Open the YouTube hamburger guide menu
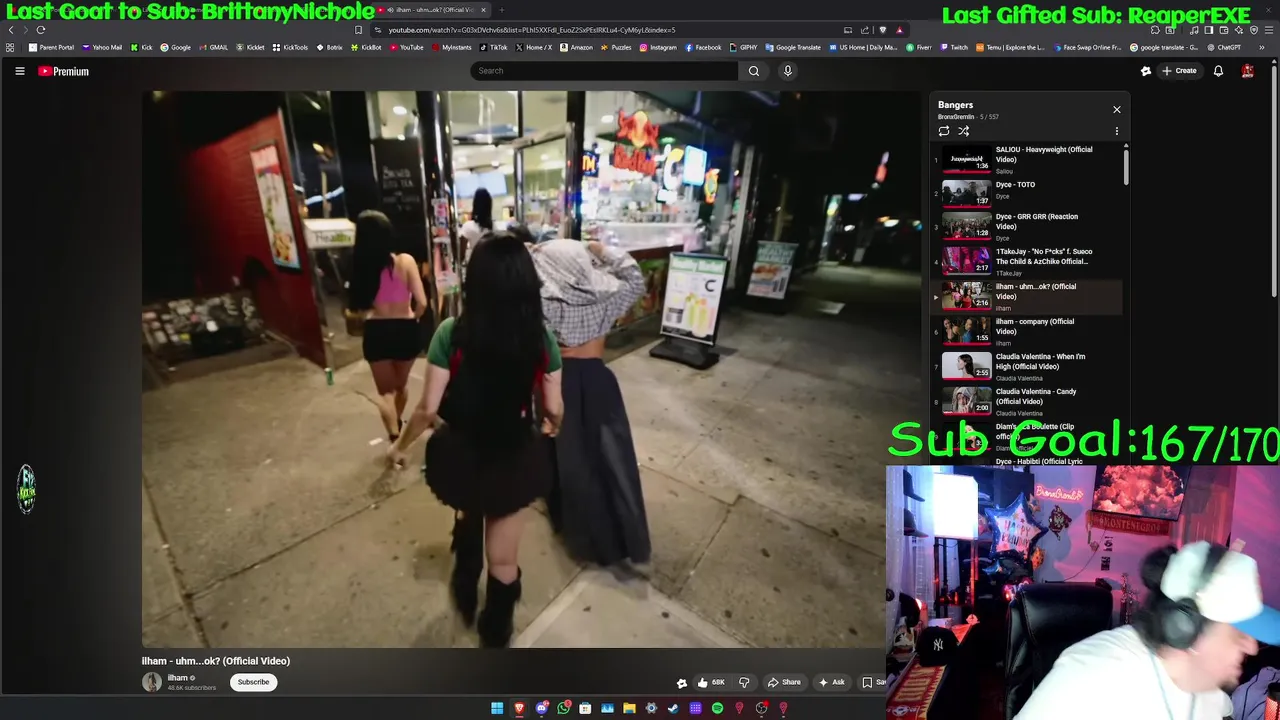Viewport: 1280px width, 720px height. 19,71
